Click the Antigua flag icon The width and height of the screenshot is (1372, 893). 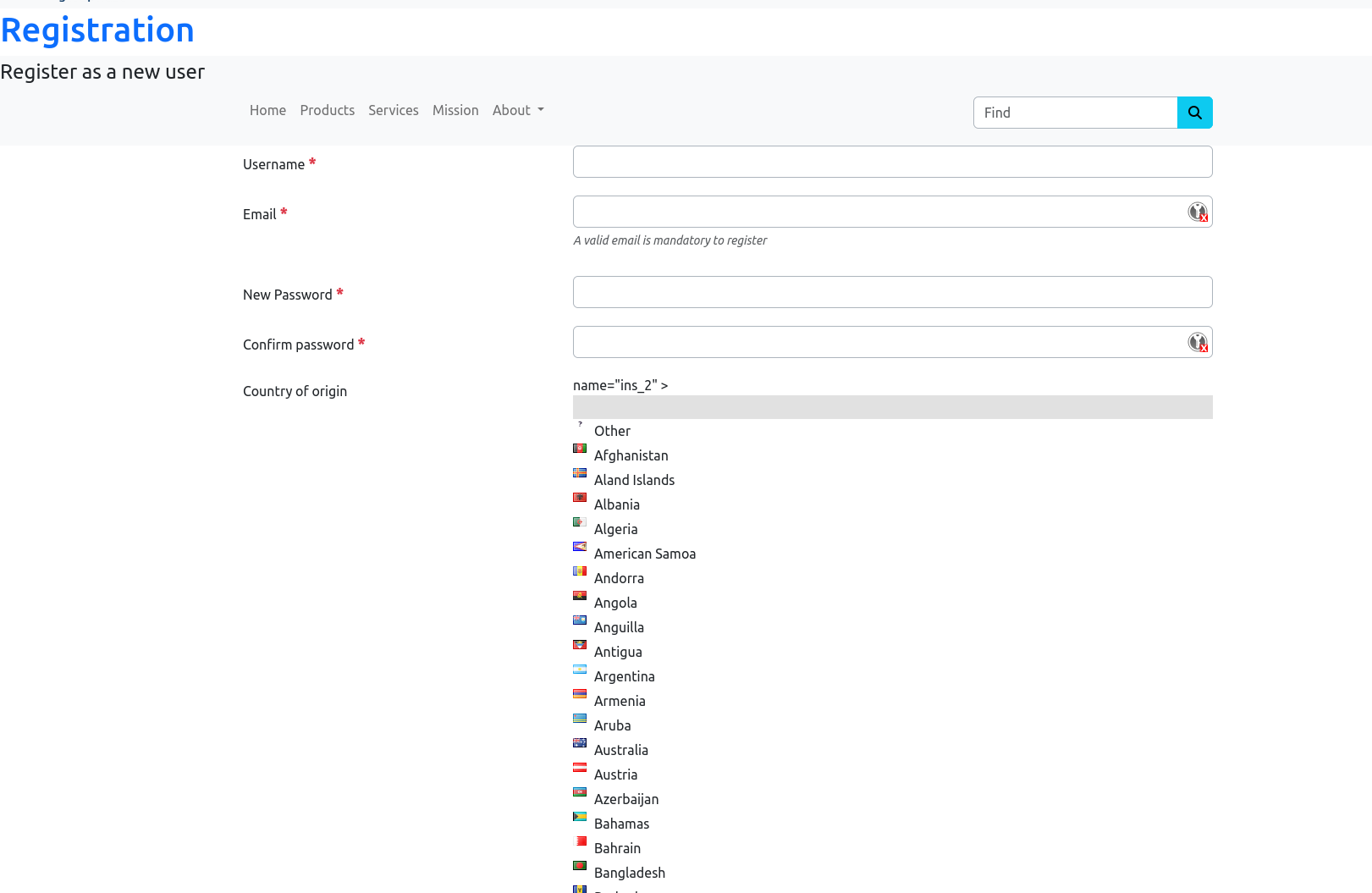pyautogui.click(x=580, y=645)
